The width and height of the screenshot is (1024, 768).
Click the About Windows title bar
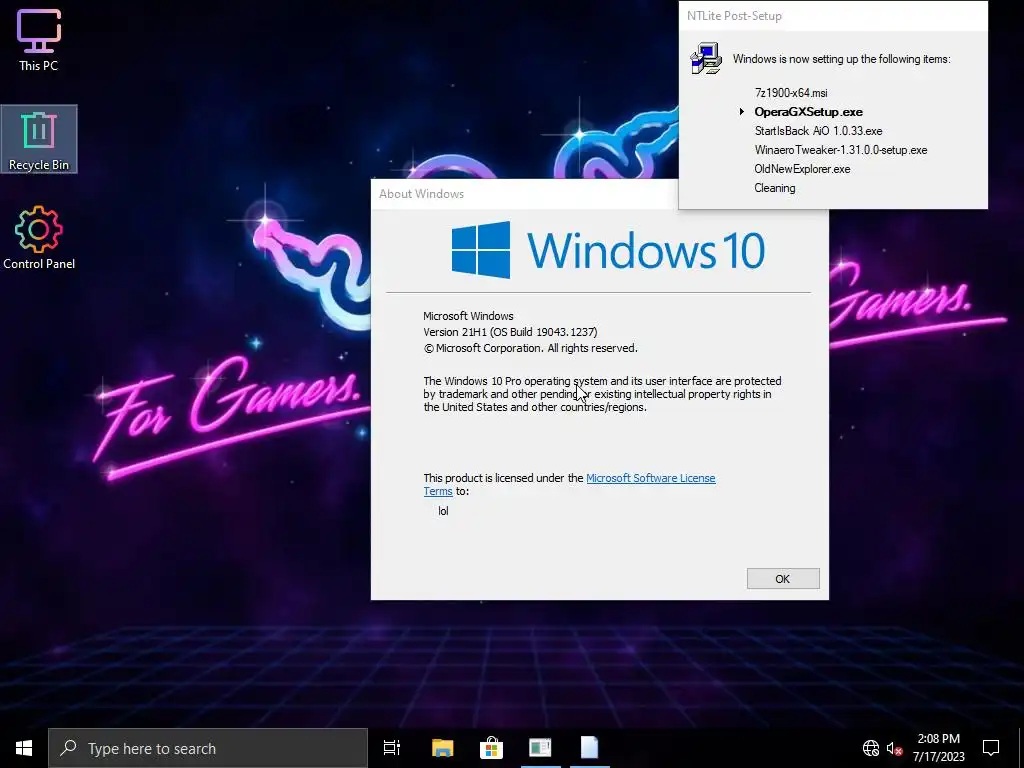click(x=524, y=194)
